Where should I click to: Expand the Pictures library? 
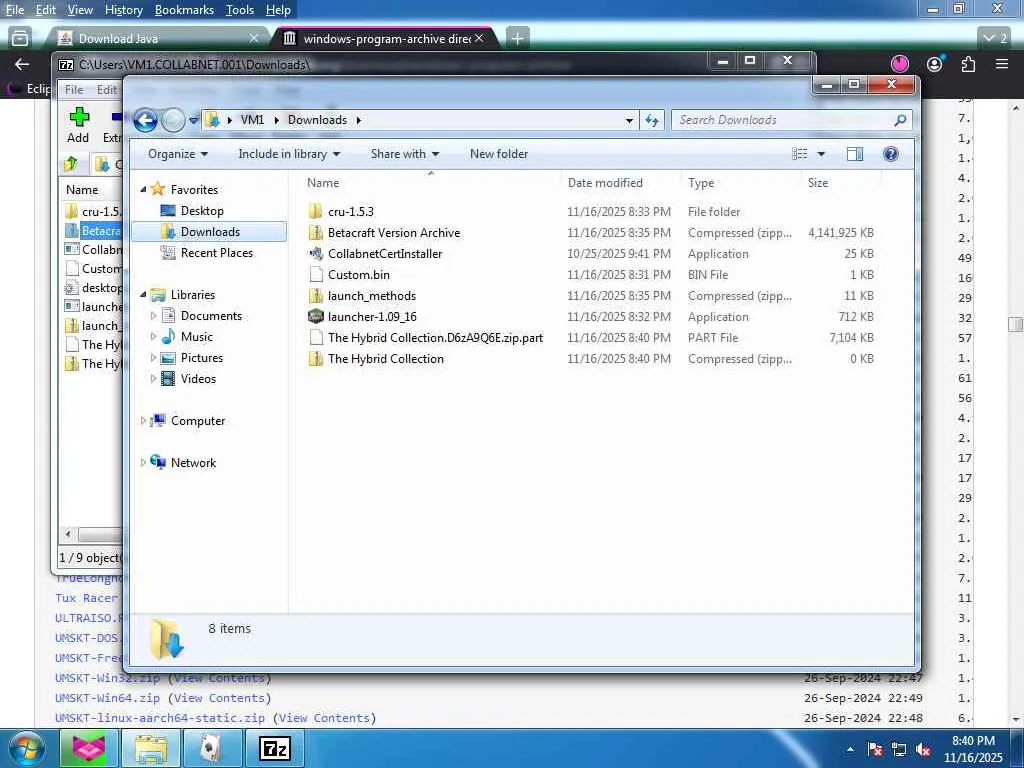click(153, 358)
